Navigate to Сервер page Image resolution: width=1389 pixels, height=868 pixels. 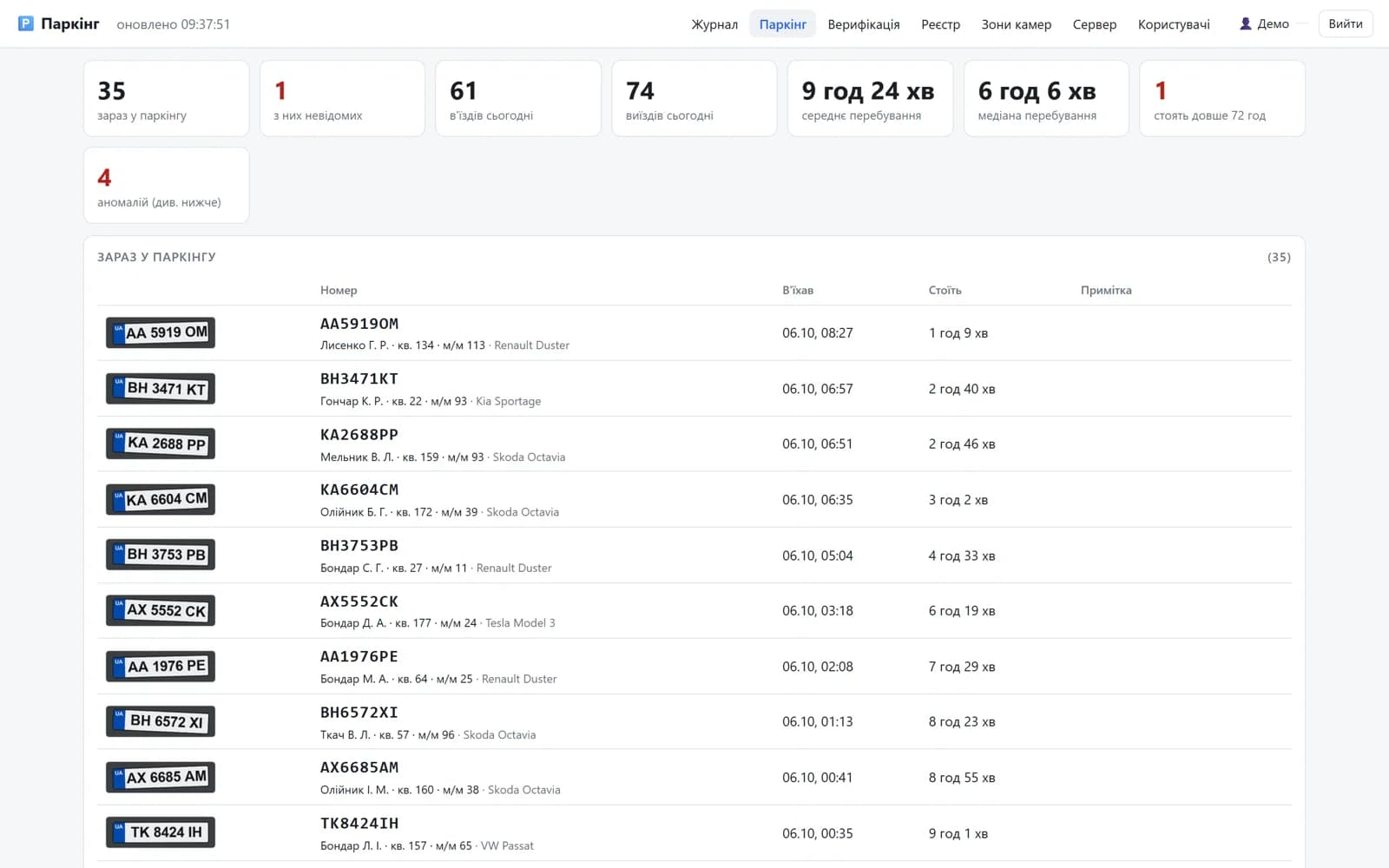(x=1094, y=24)
